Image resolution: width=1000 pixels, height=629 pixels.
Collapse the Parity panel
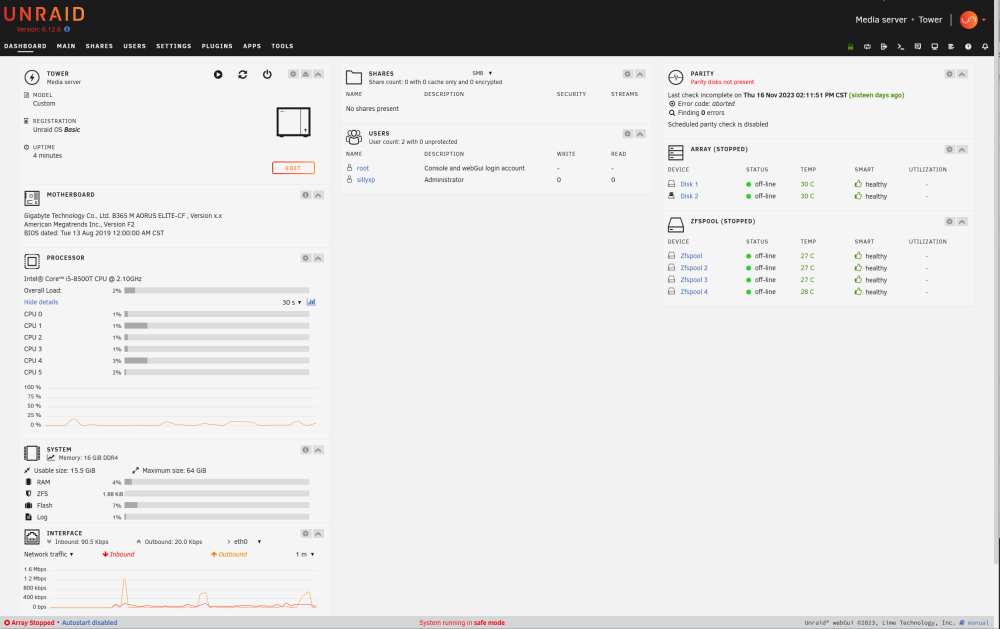[x=962, y=74]
